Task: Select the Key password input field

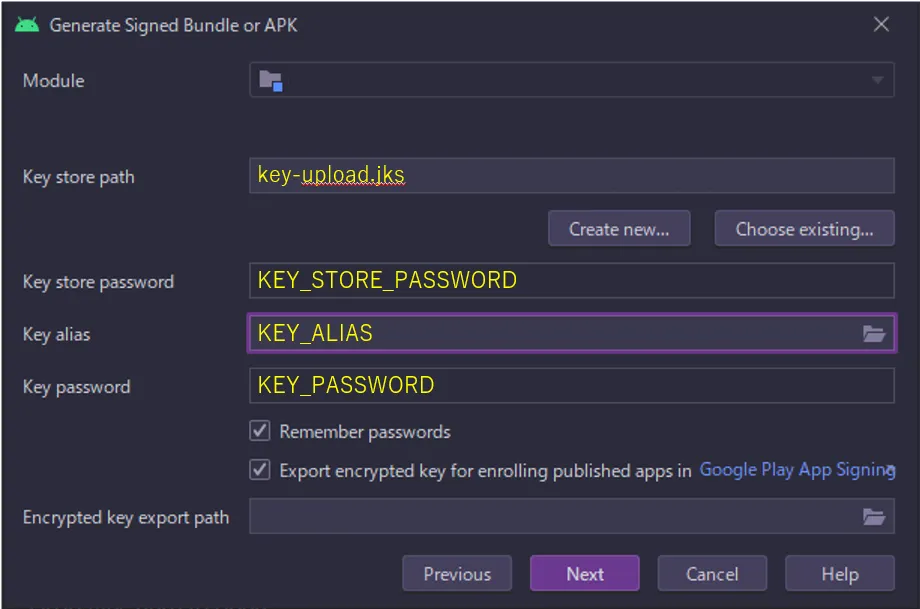Action: (570, 386)
